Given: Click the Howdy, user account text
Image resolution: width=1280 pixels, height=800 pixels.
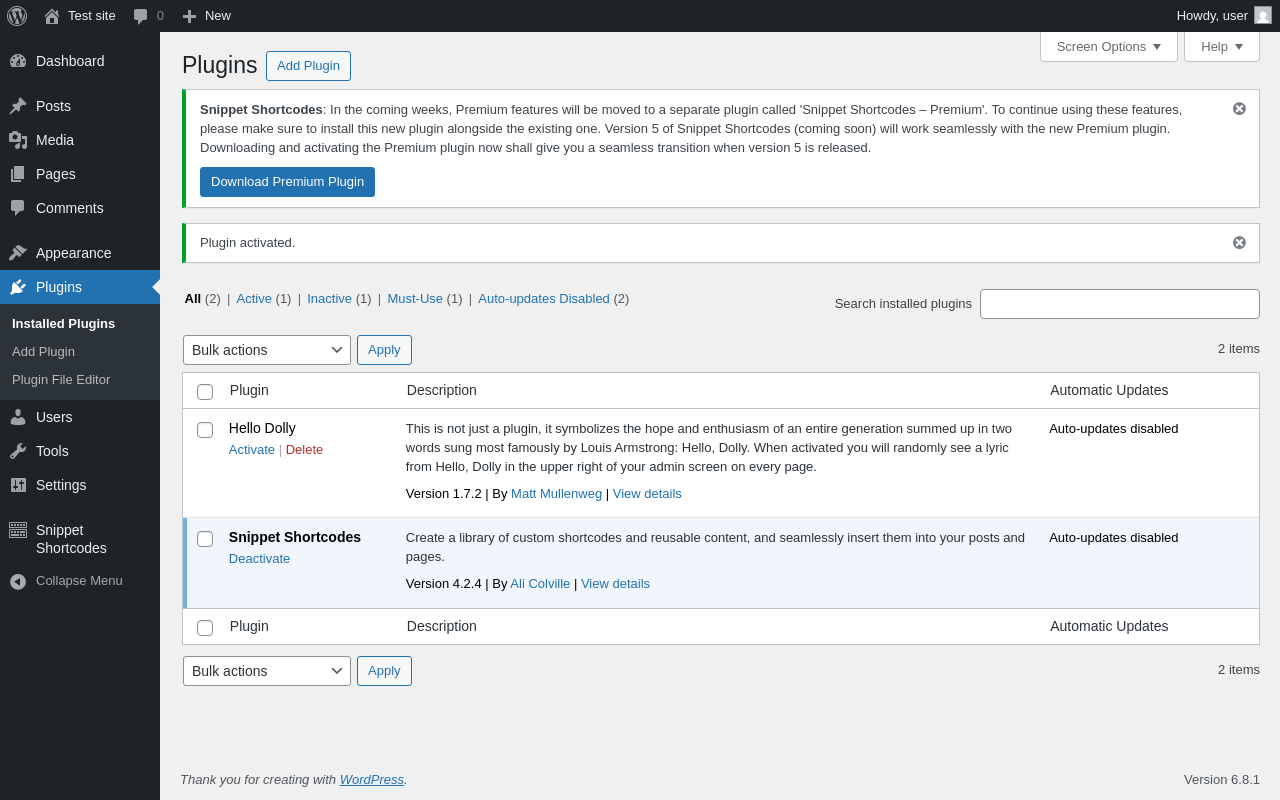Looking at the screenshot, I should click(x=1212, y=16).
